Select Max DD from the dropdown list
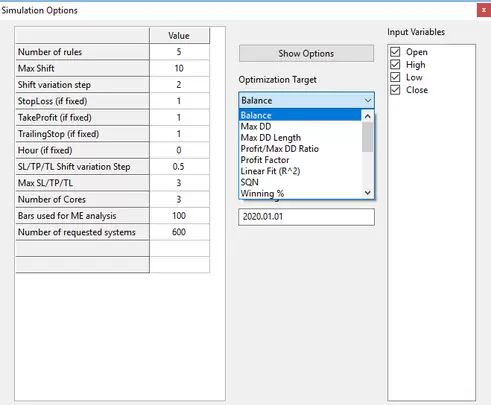Image resolution: width=491 pixels, height=405 pixels. (x=256, y=127)
